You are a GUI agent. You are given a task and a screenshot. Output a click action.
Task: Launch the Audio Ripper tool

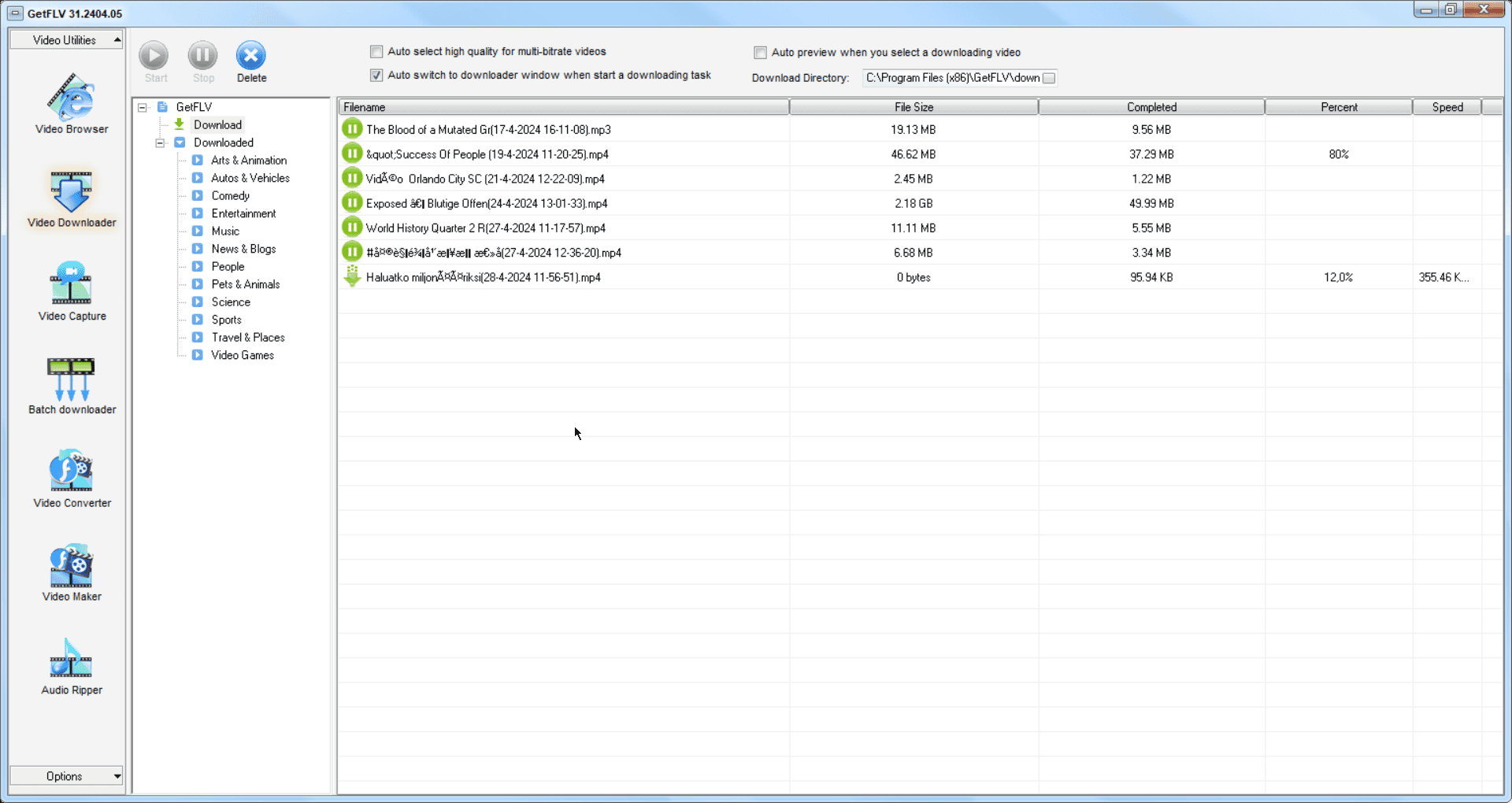coord(72,666)
